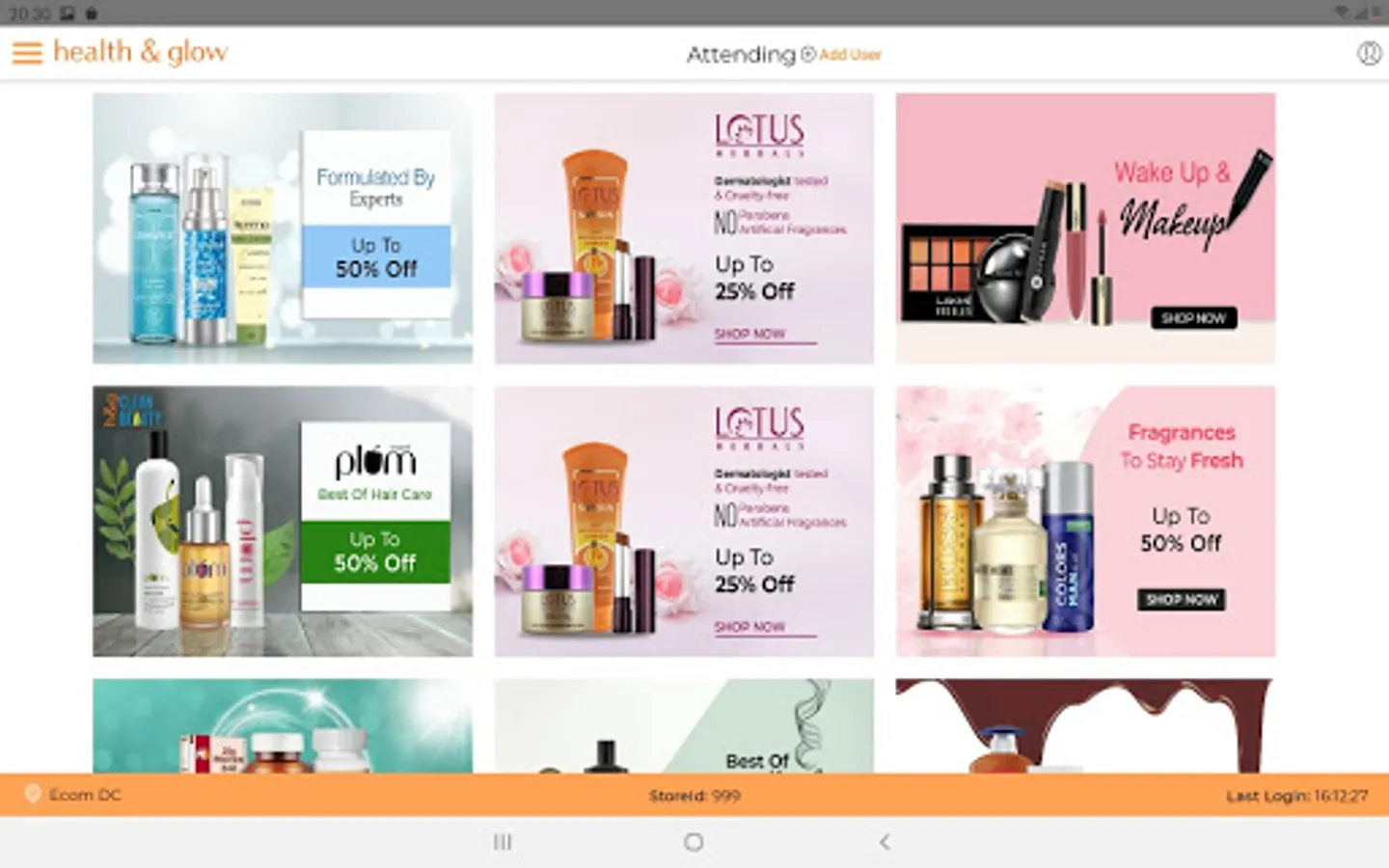The height and width of the screenshot is (868, 1389).
Task: Select Ecom DC store label
Action: pos(85,795)
